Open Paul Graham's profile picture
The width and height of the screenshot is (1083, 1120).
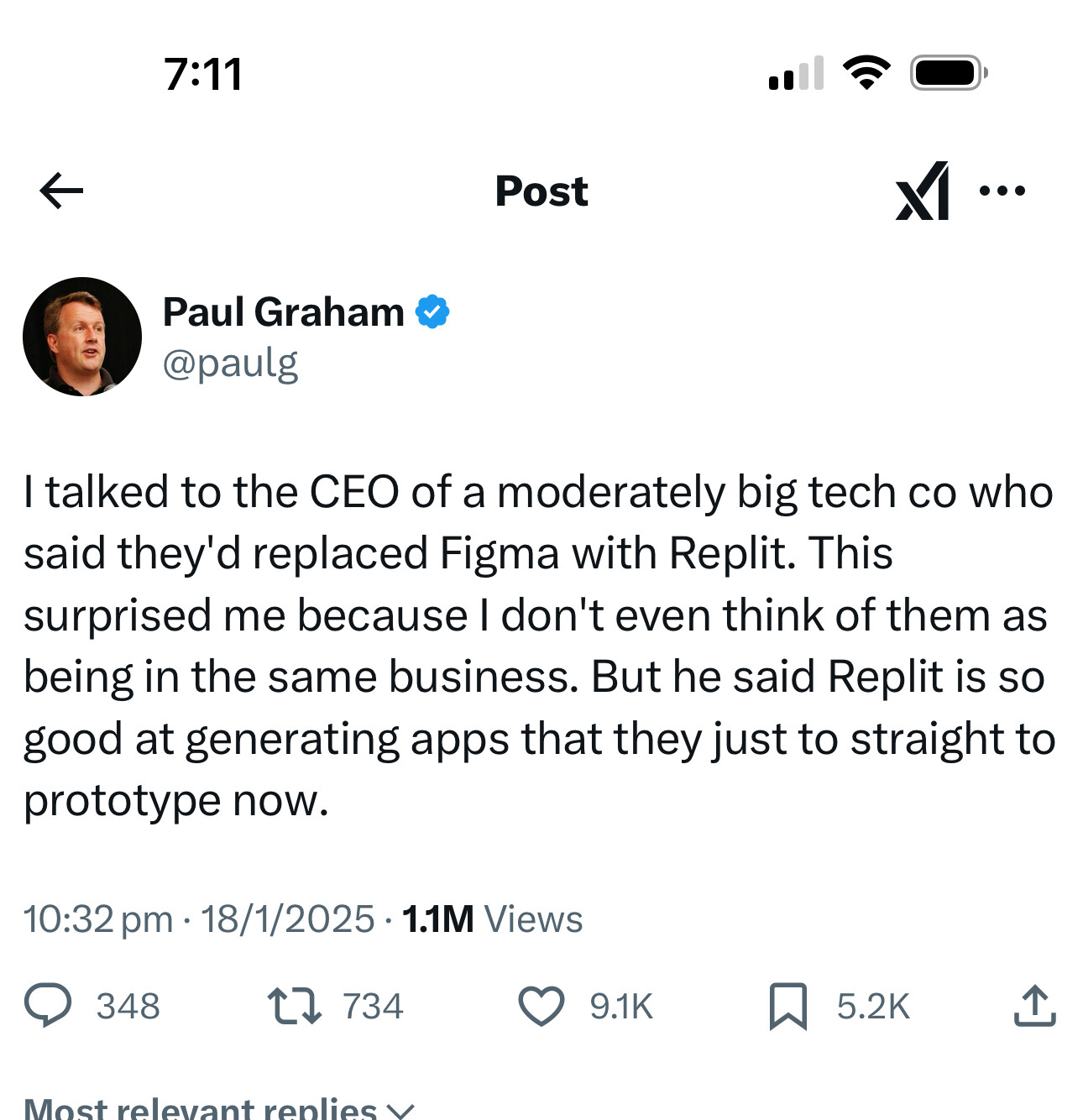tap(82, 337)
